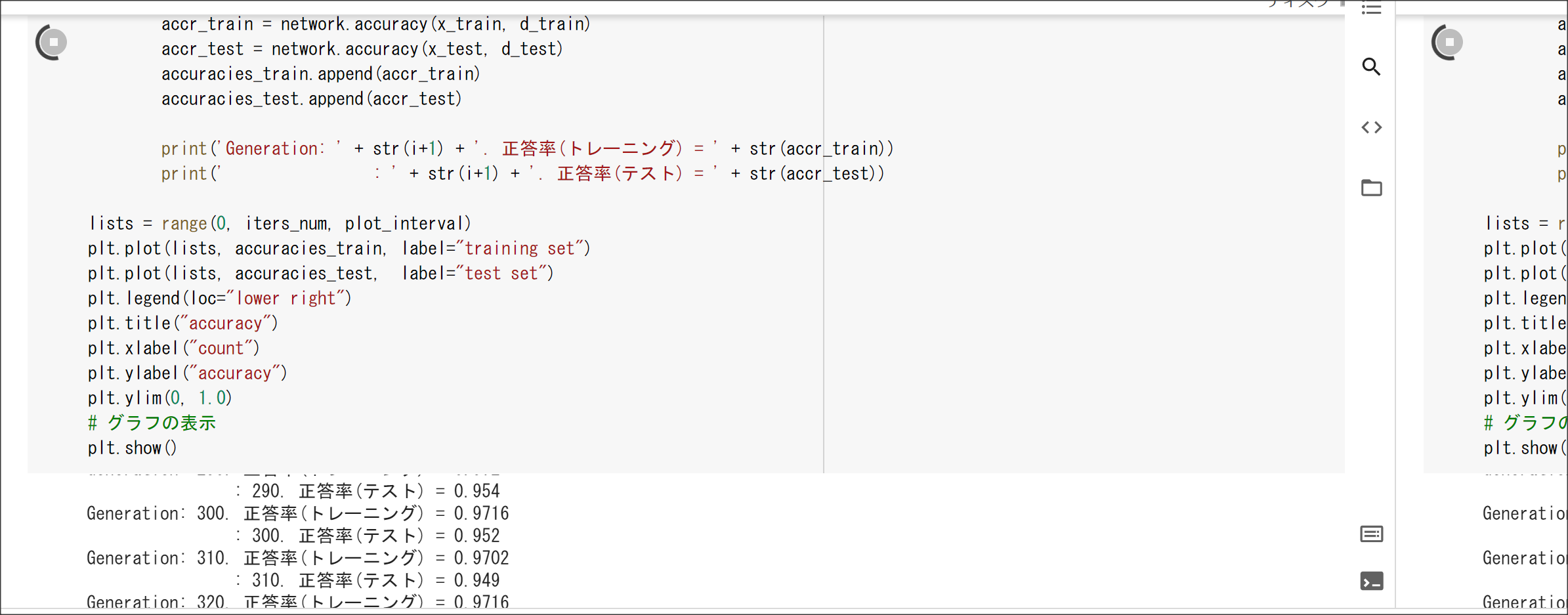Open the search panel in the sidebar
Viewport: 1568px width, 615px height.
(1371, 66)
